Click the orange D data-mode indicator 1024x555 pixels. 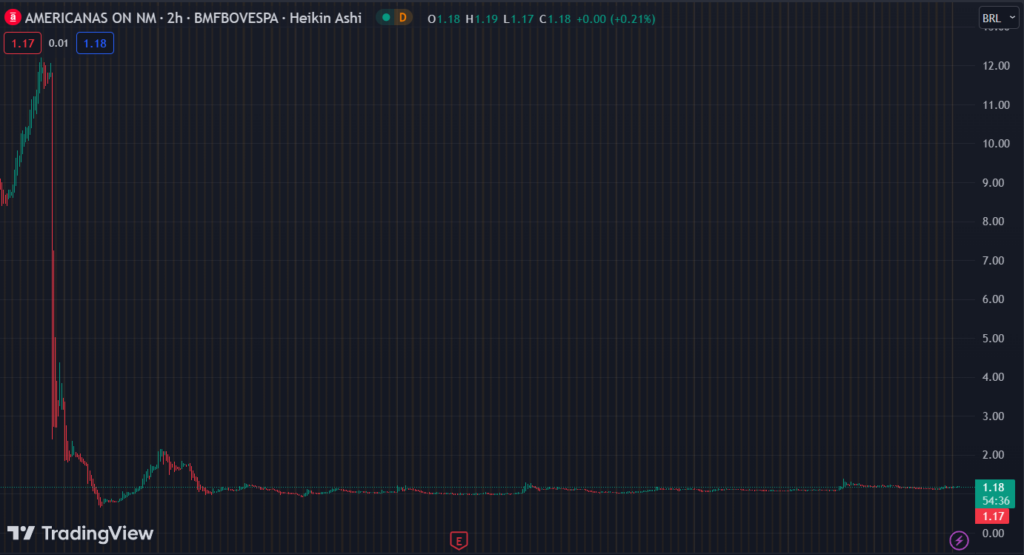click(402, 18)
